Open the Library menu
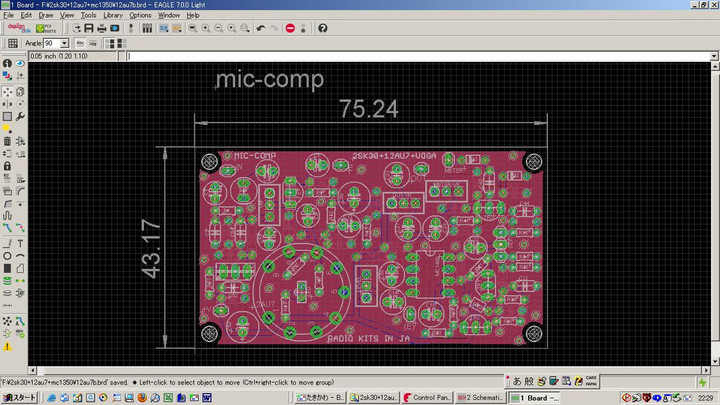720x405 pixels. [x=113, y=15]
